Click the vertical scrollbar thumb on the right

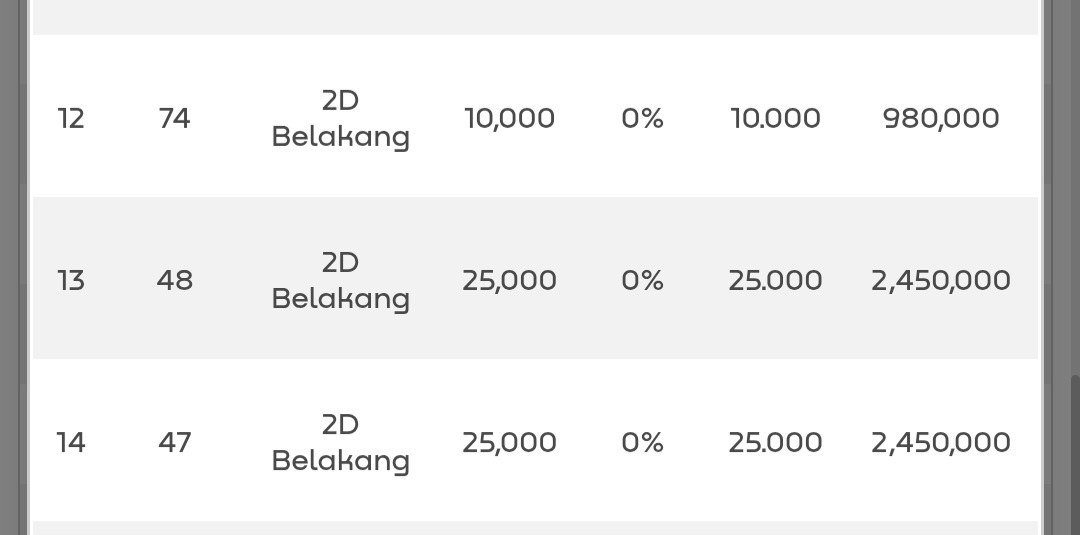(x=1074, y=455)
